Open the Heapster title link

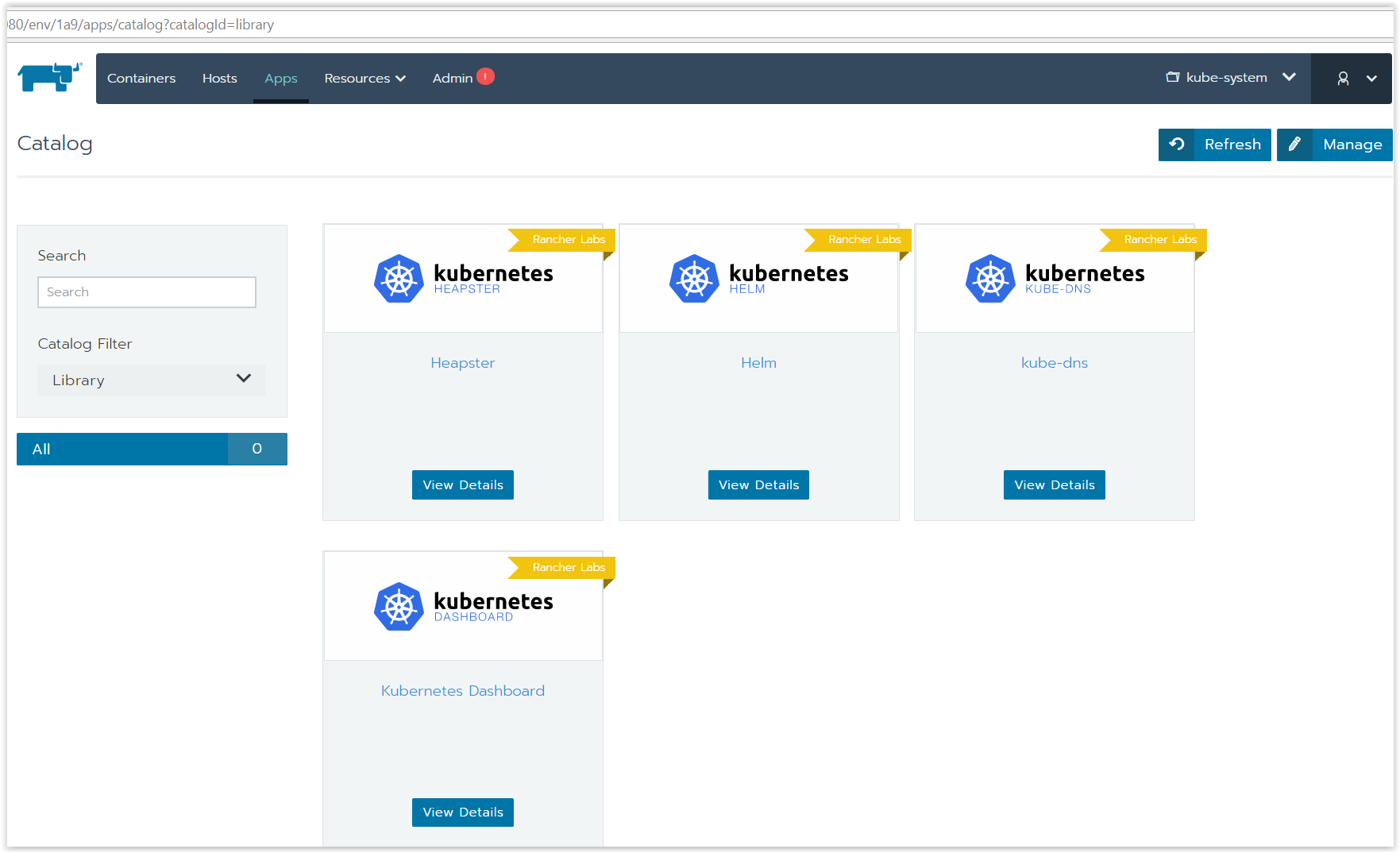(x=463, y=363)
